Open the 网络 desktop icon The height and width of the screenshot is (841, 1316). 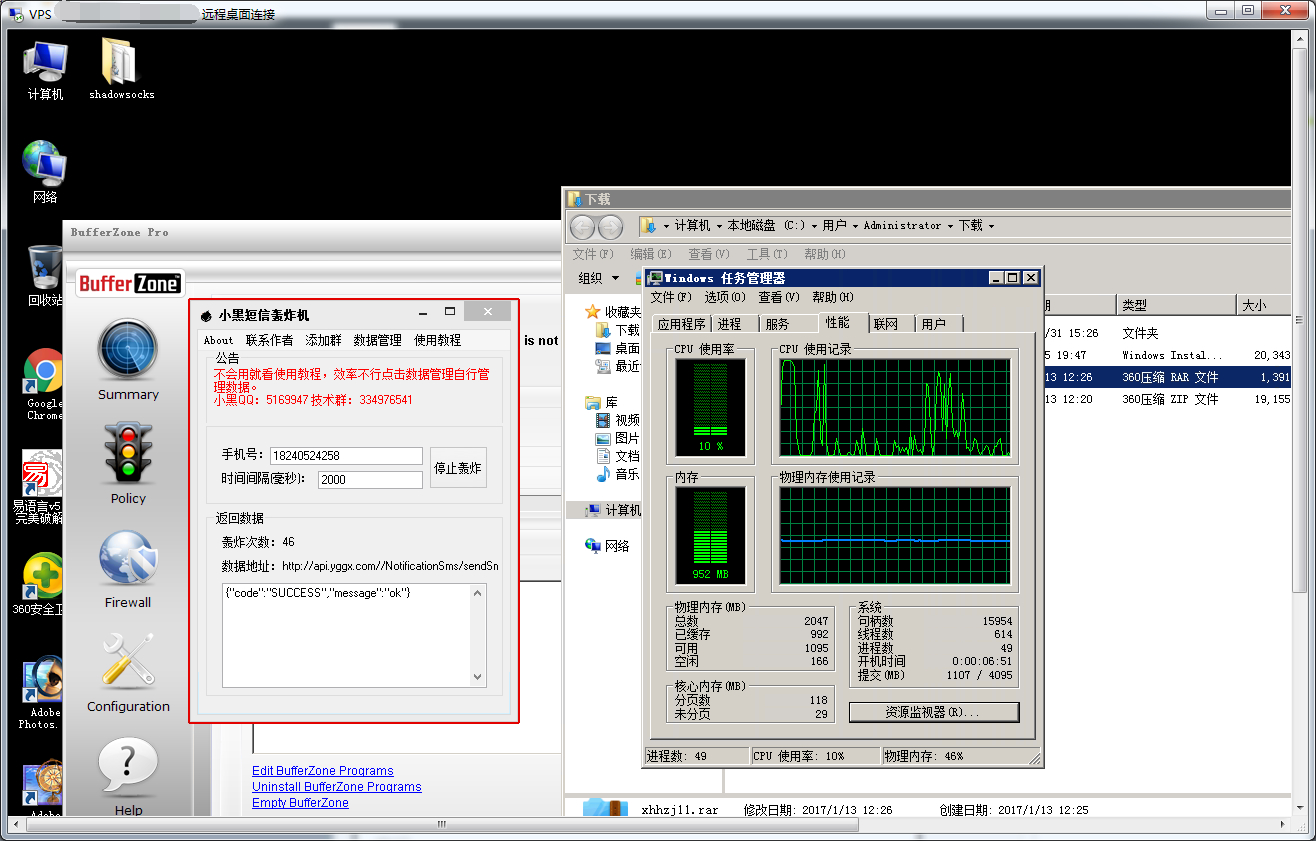pos(45,172)
